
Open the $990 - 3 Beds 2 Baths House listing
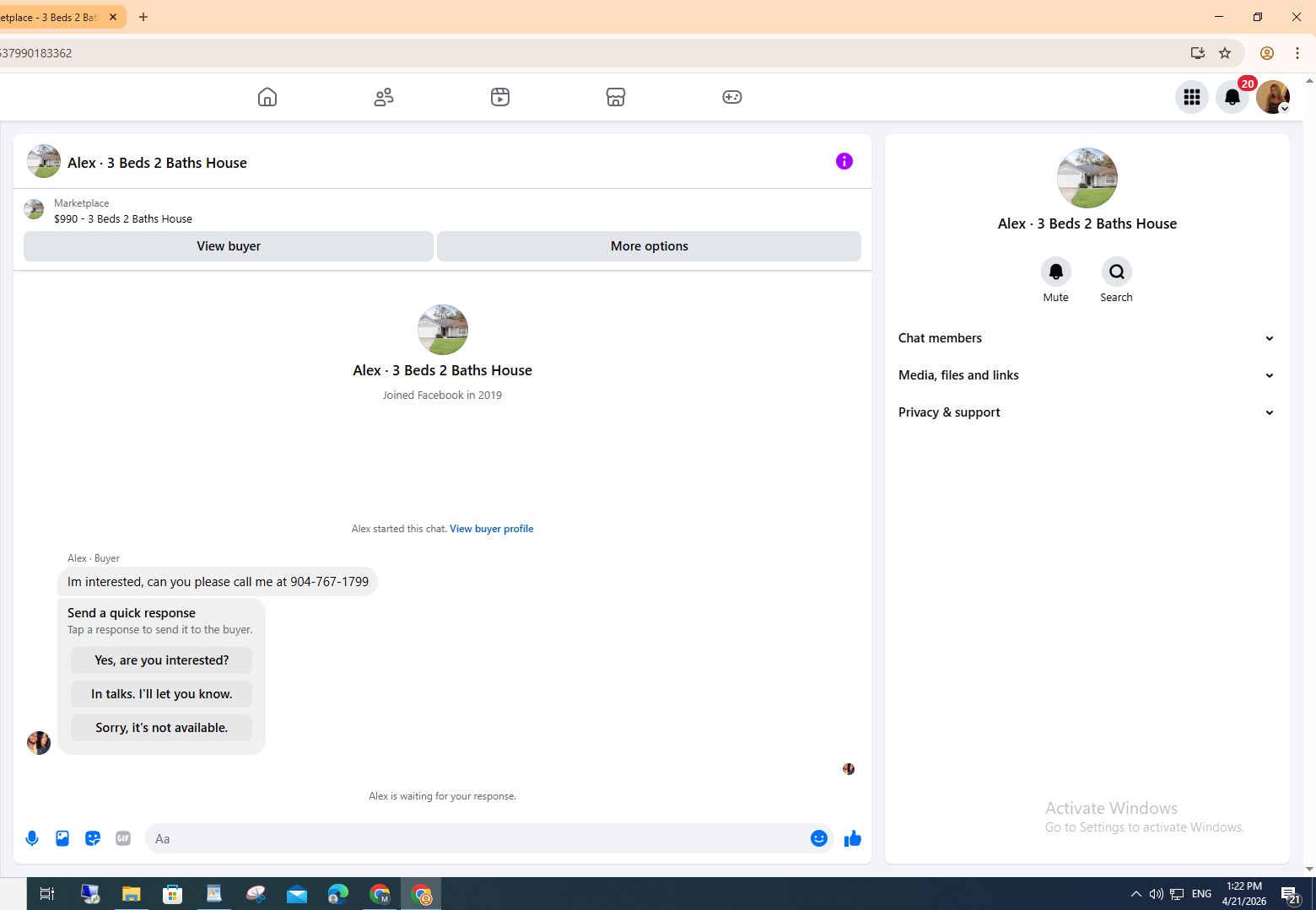point(123,219)
